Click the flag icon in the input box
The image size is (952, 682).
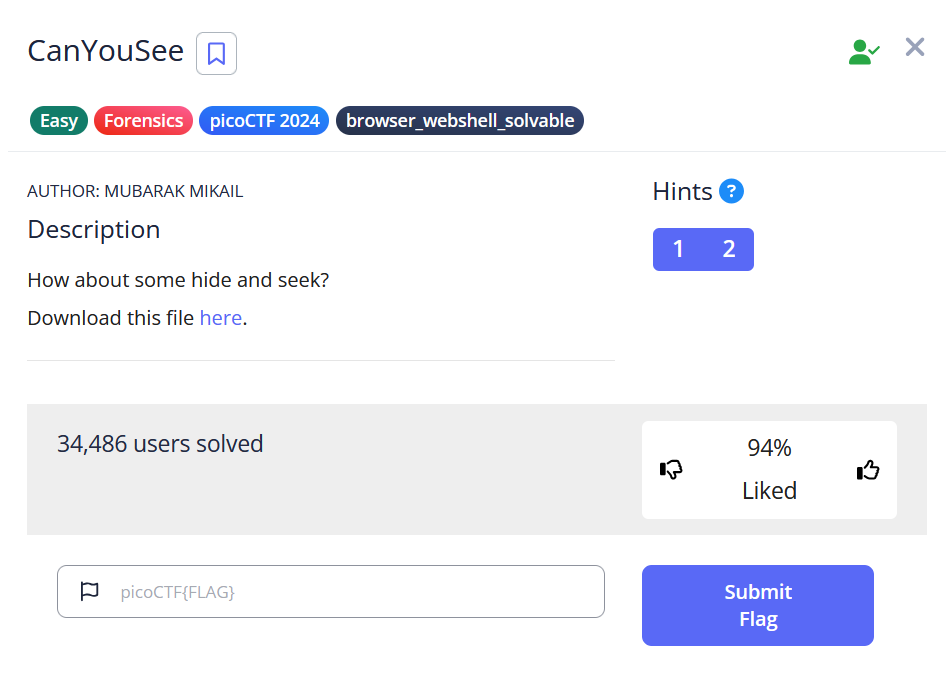tap(90, 591)
